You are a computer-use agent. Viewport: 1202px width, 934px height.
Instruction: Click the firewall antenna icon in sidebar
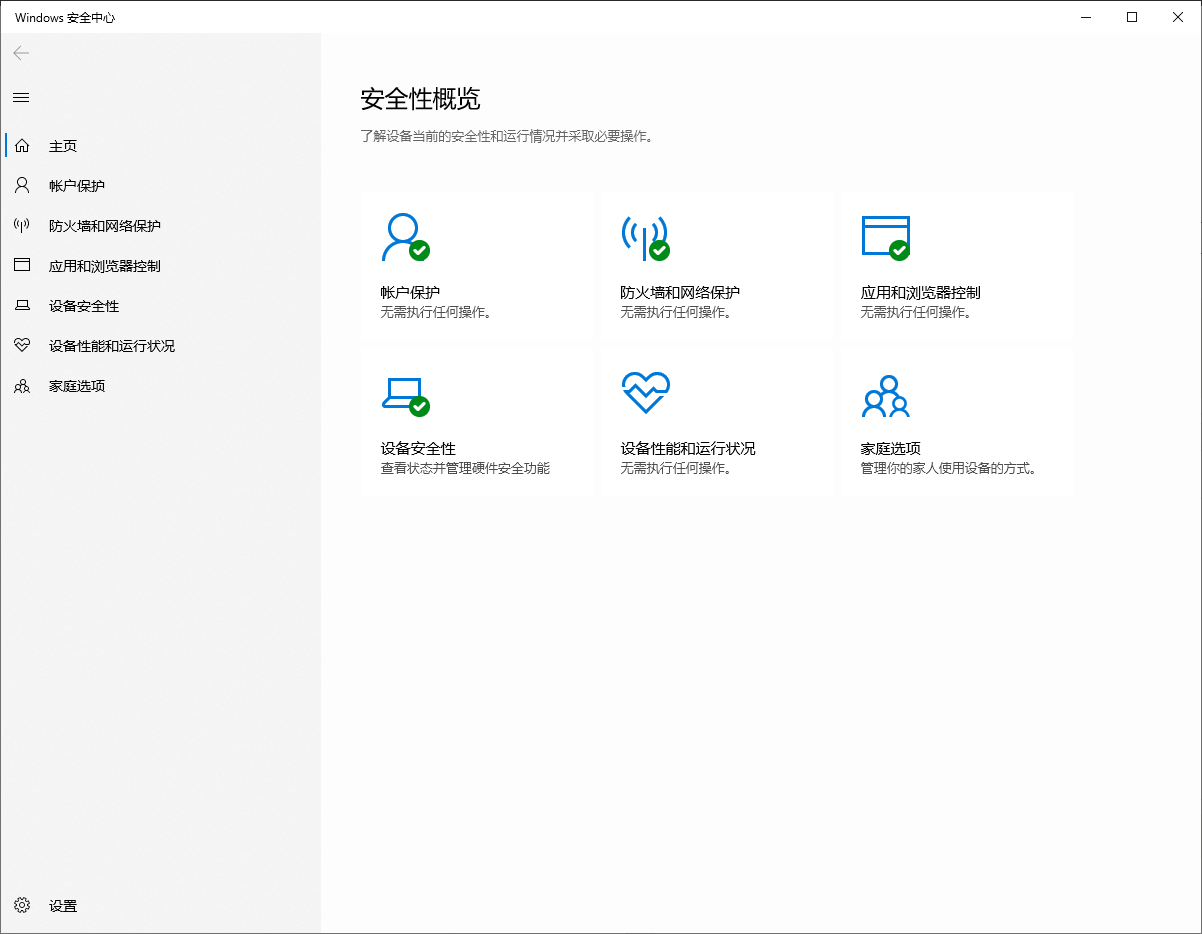click(x=22, y=226)
